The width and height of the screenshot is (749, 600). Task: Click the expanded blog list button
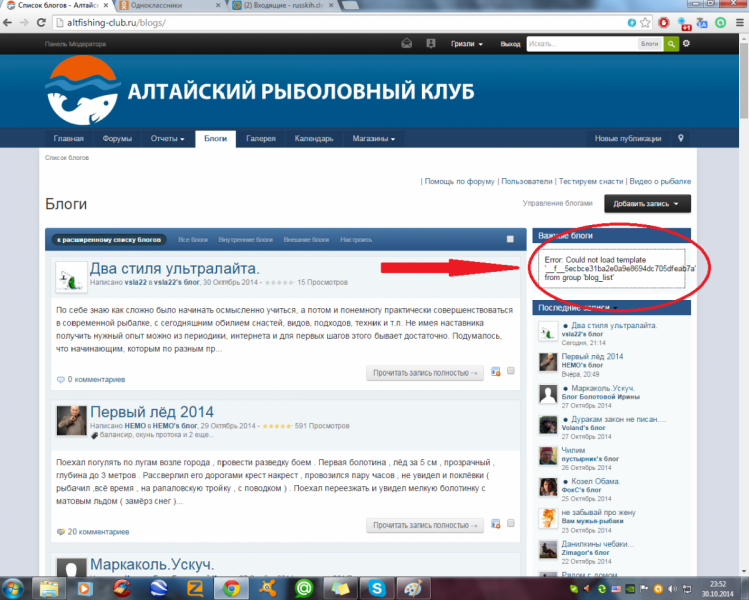coord(109,239)
